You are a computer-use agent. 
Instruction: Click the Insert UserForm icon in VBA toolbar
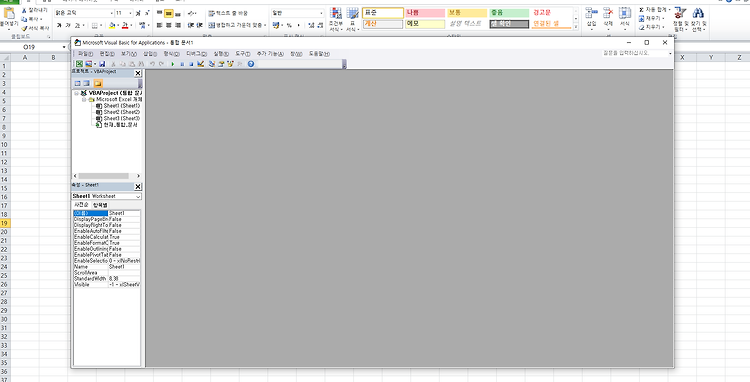[88, 64]
